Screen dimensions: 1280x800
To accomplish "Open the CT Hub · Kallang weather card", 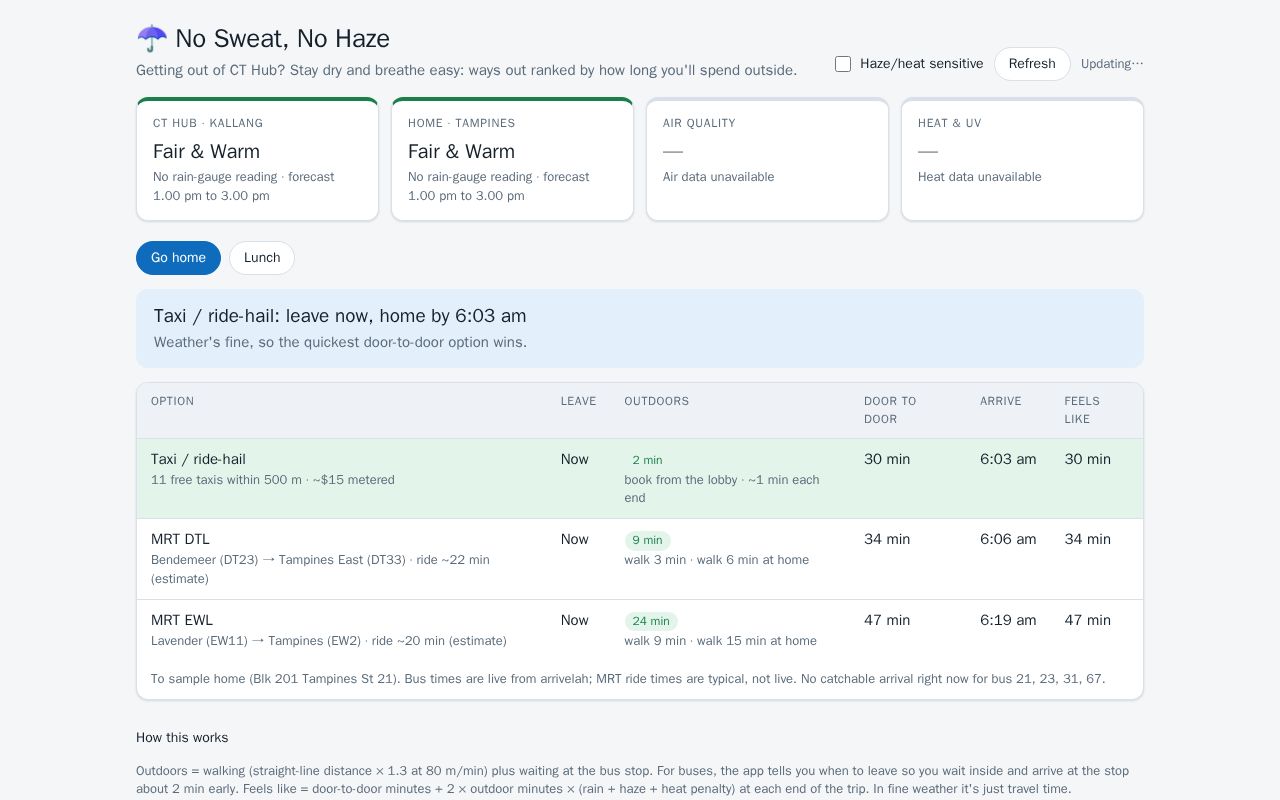I will click(x=257, y=159).
